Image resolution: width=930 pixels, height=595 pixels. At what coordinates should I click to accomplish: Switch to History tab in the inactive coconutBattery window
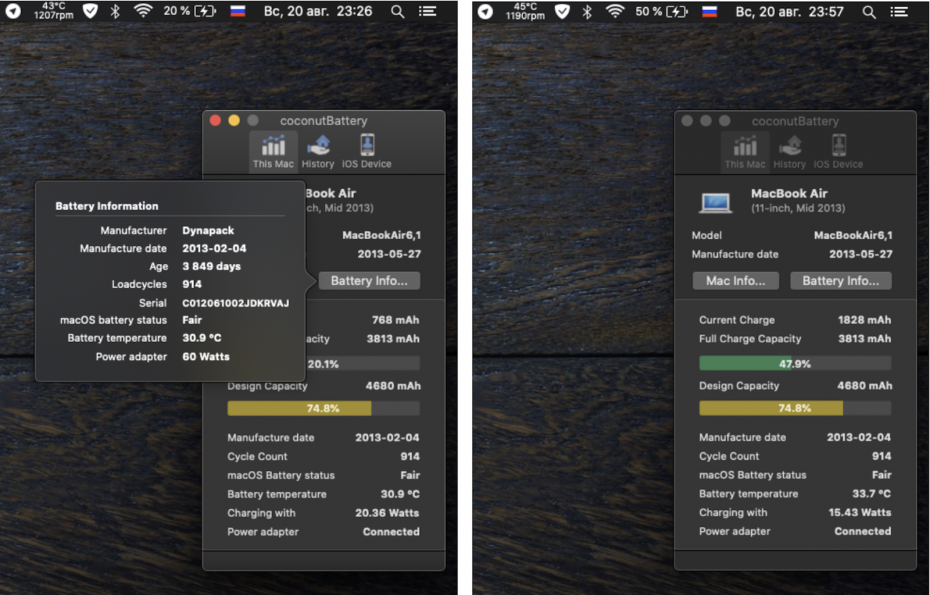(789, 151)
